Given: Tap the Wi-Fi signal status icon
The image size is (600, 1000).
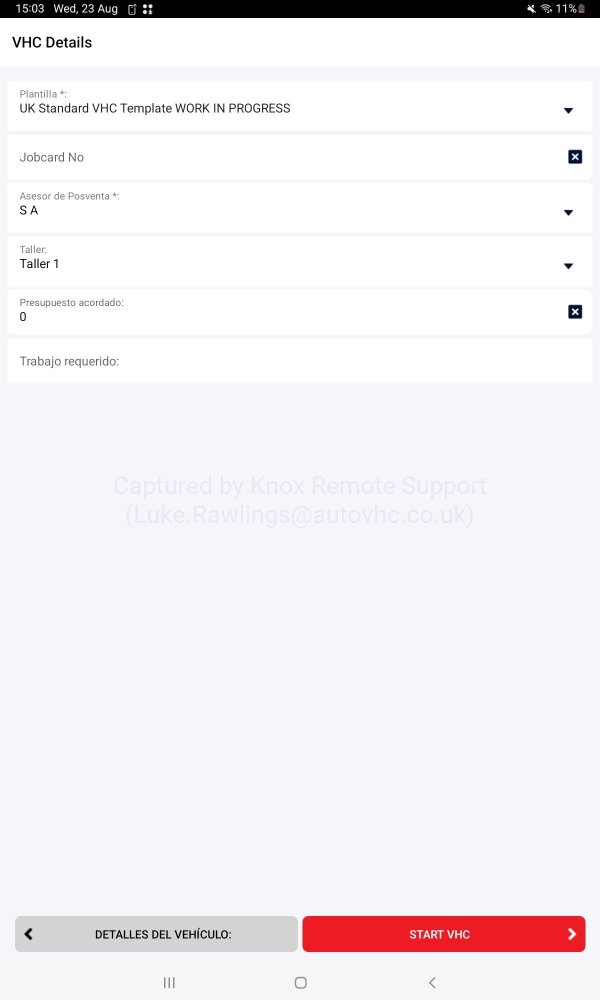Looking at the screenshot, I should (546, 9).
